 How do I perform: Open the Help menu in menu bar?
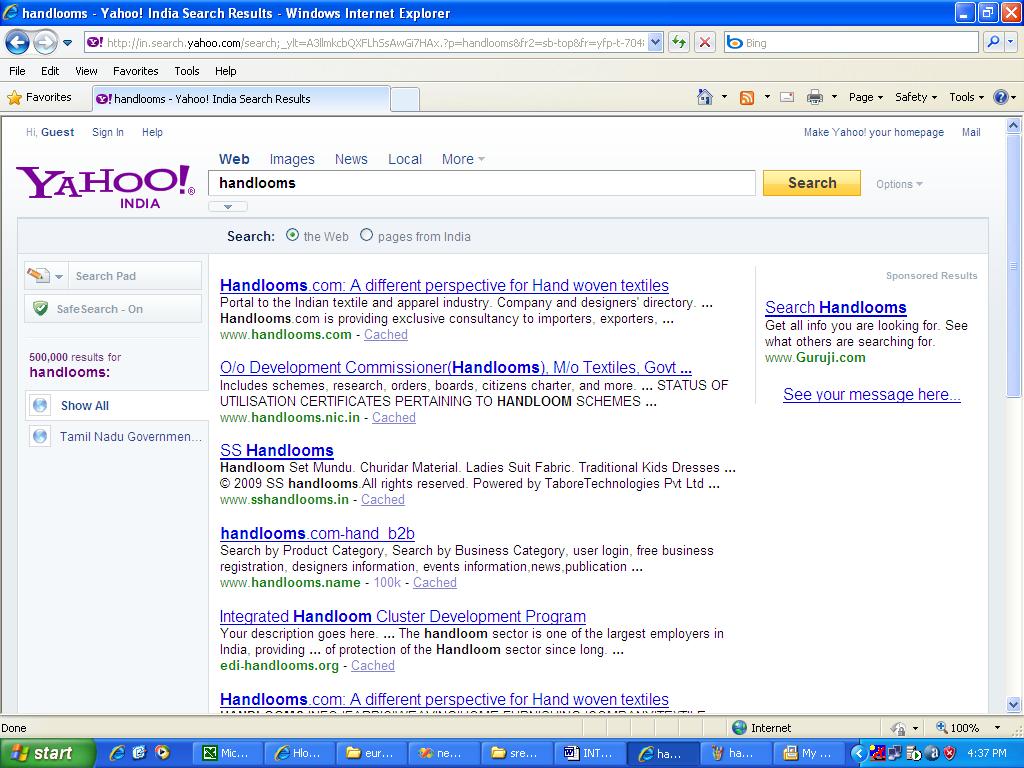pos(225,71)
